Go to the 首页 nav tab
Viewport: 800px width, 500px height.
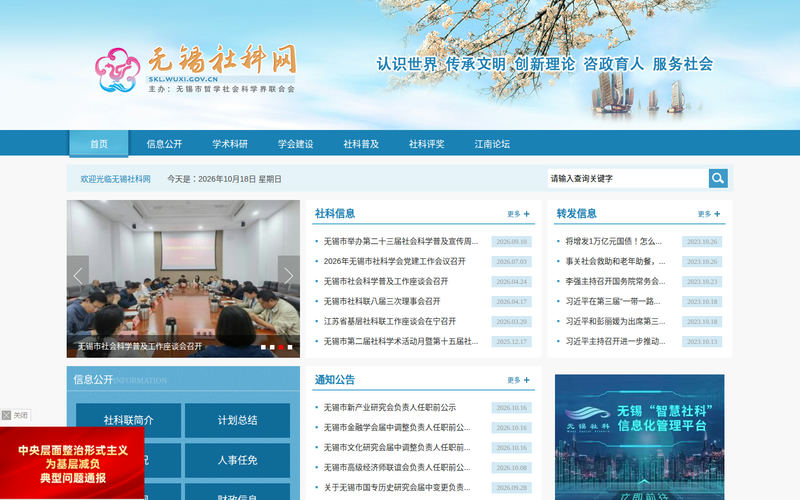click(99, 144)
